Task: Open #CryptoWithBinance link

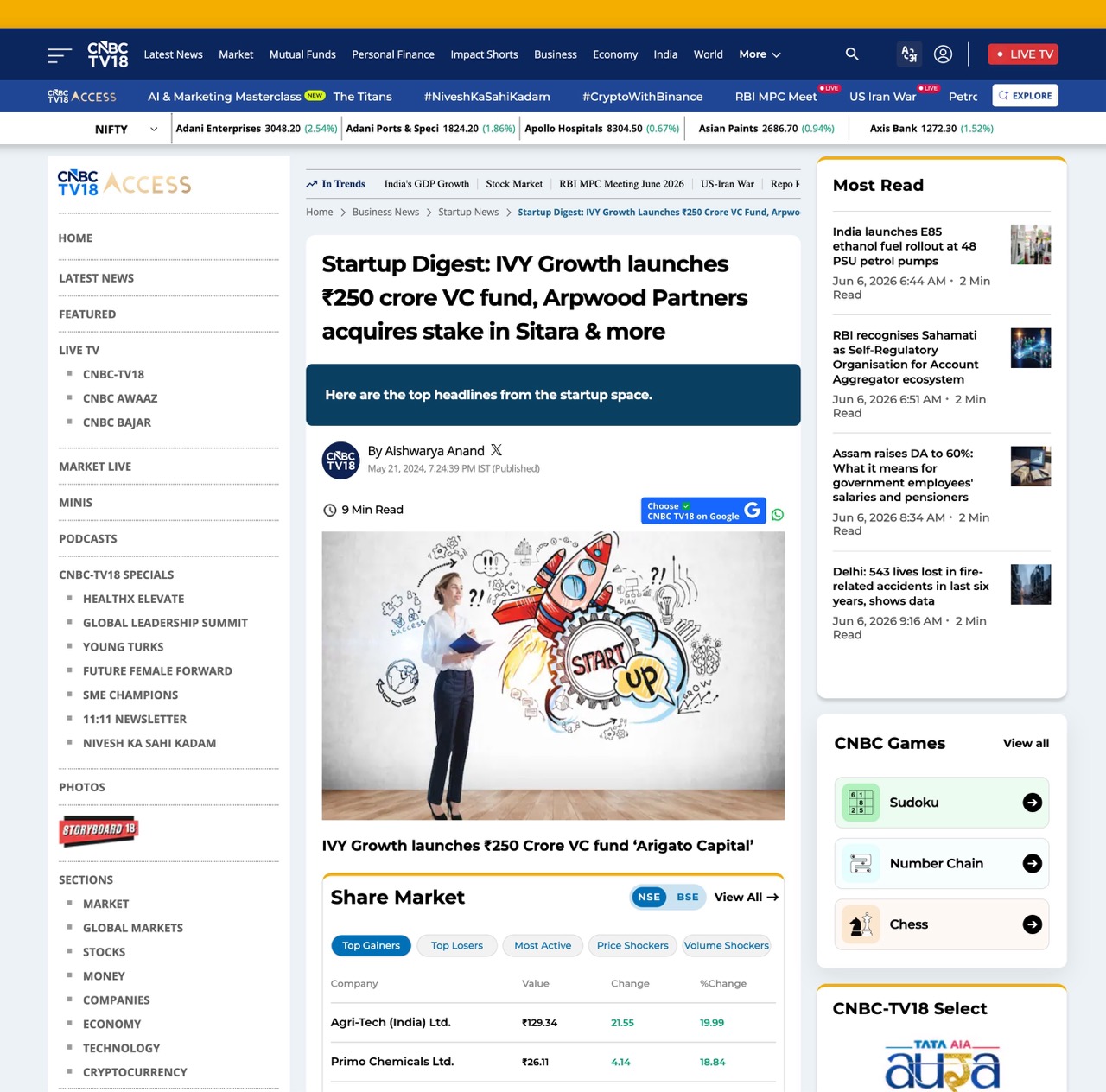Action: tap(642, 97)
